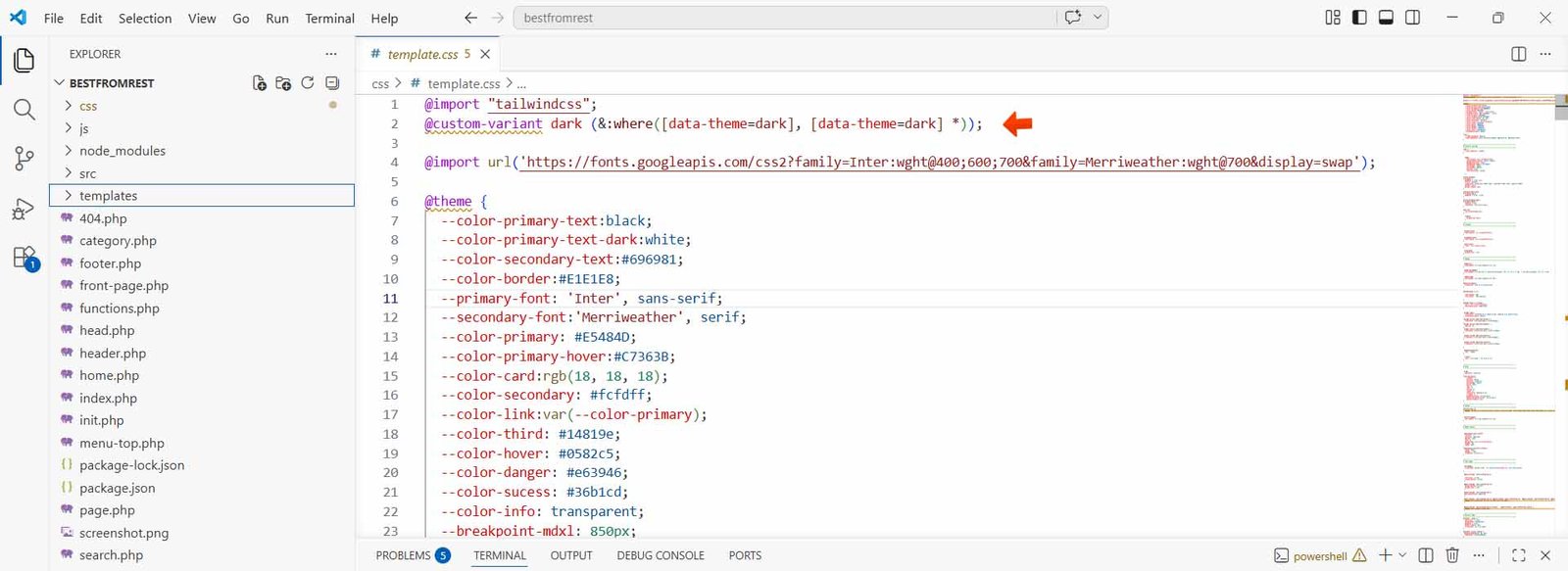Open the Source Control view

click(x=24, y=159)
